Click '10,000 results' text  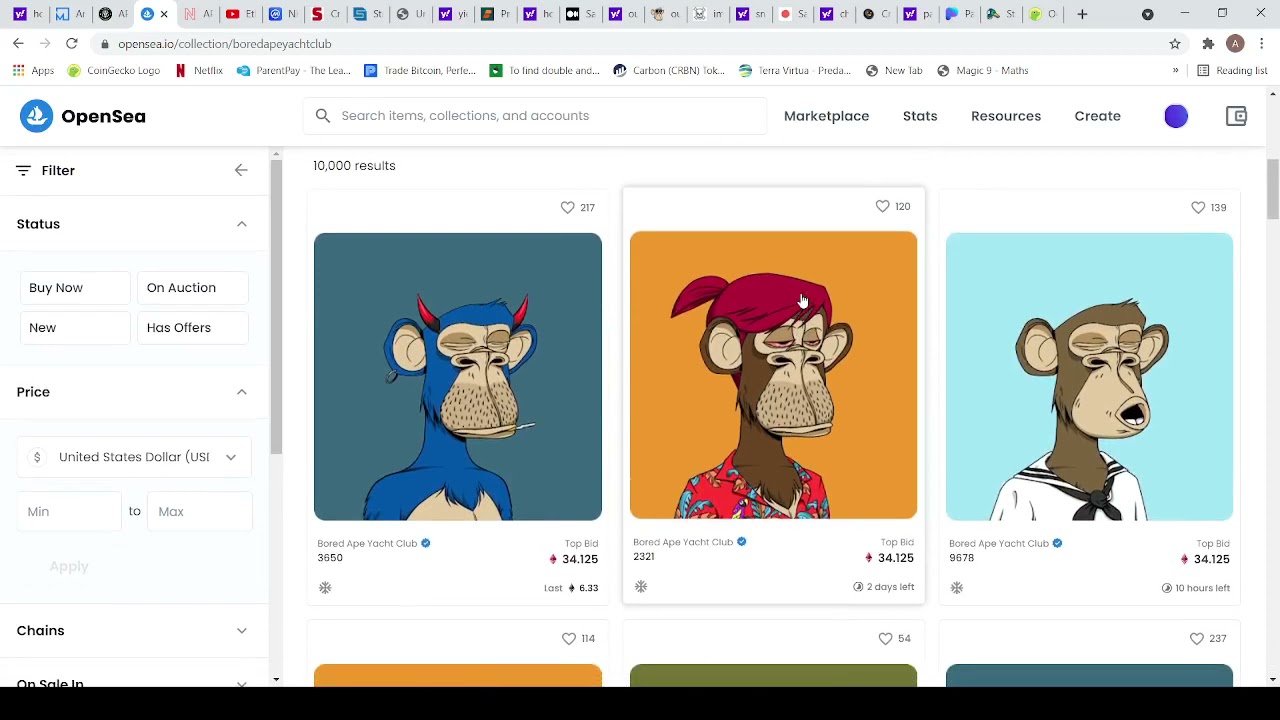coord(354,166)
